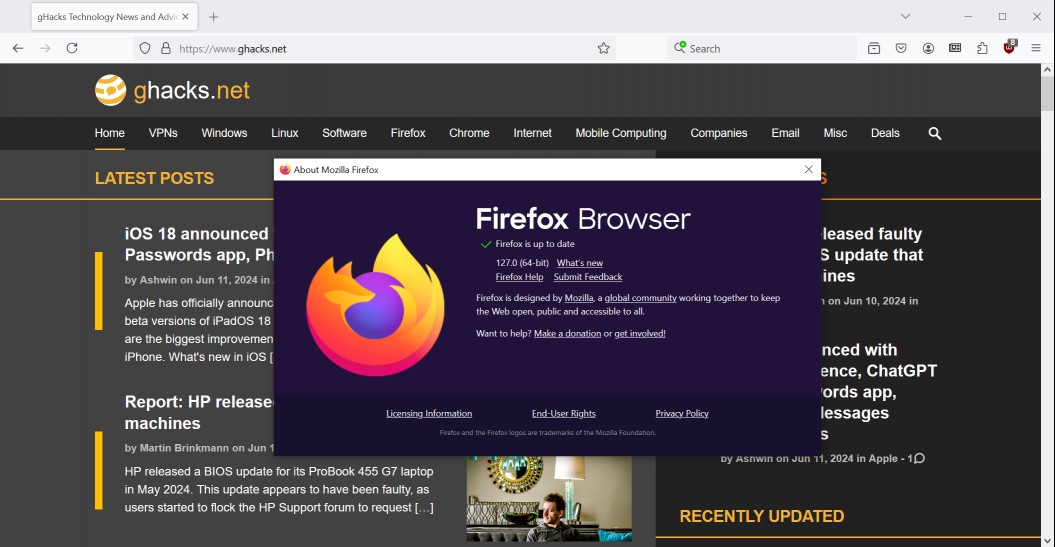Open End-User Rights link
This screenshot has height=547, width=1055.
[x=563, y=414]
